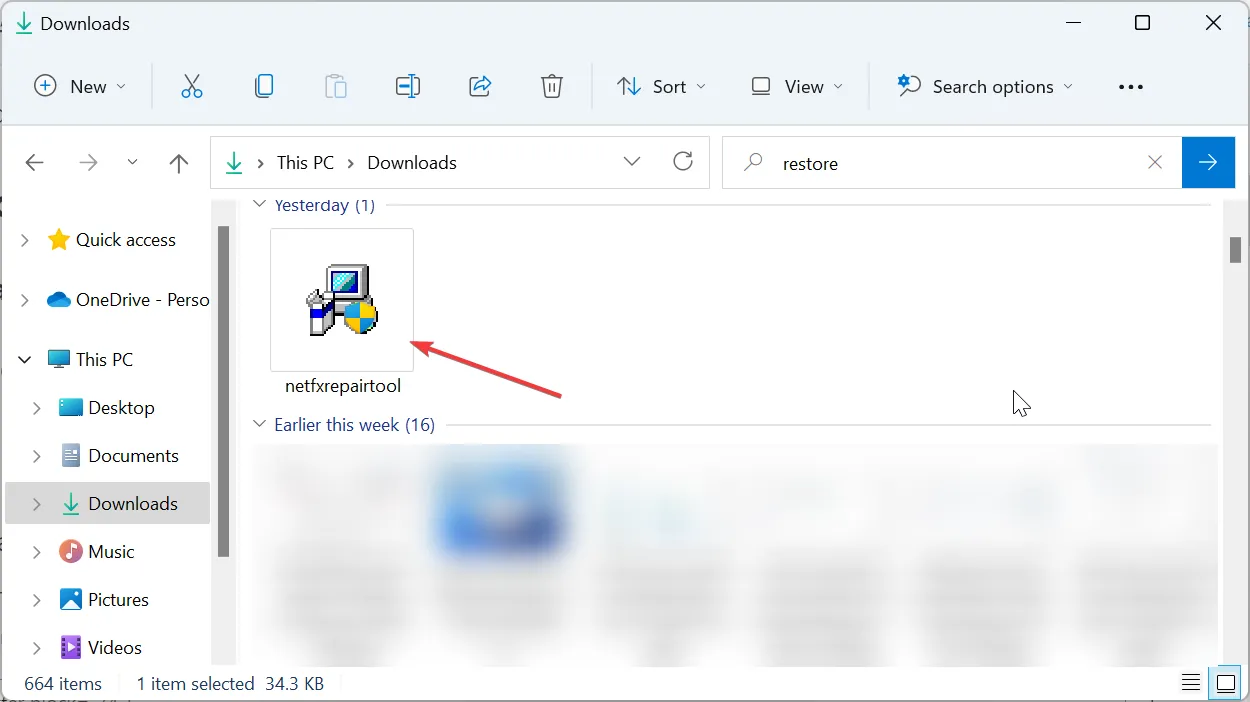Click the 664 items status text

click(x=63, y=684)
